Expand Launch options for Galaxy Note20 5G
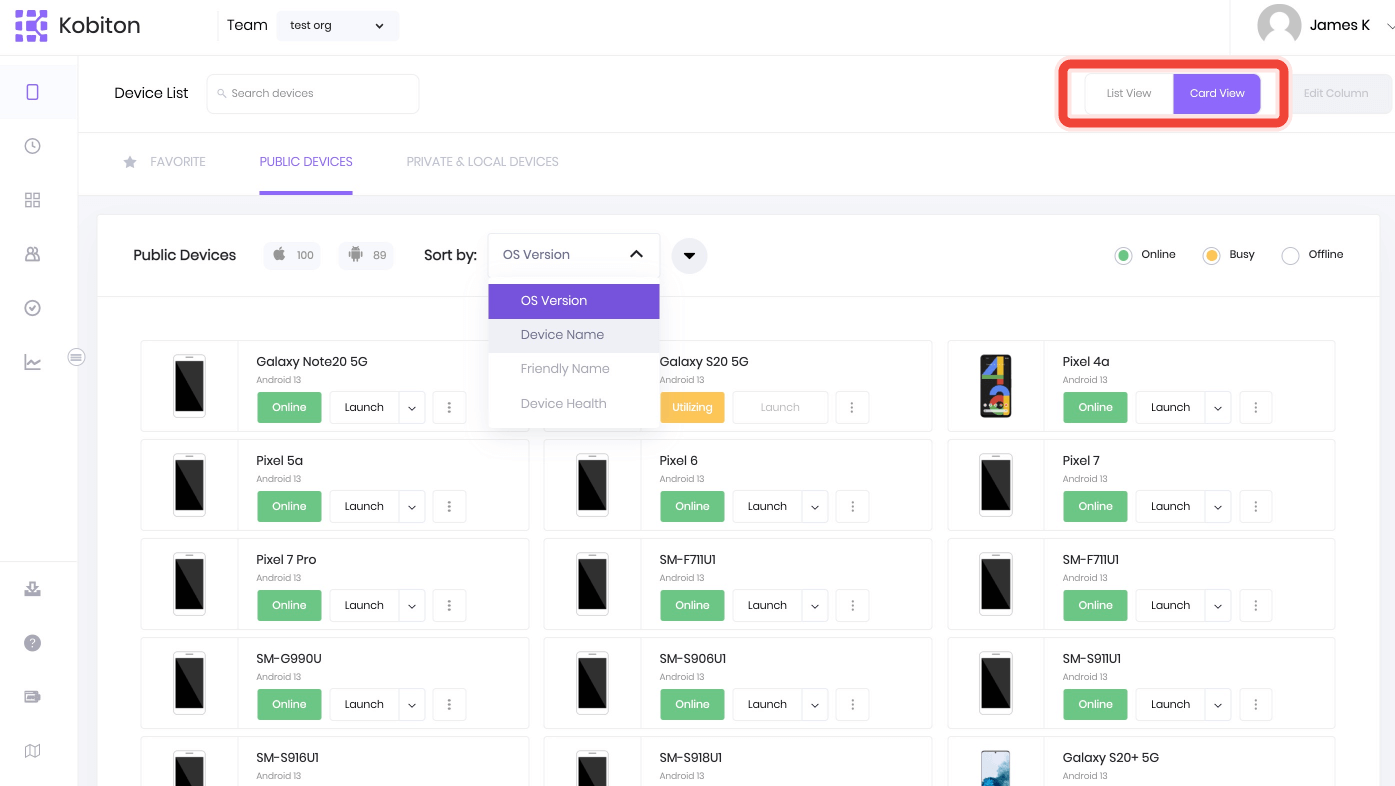Screen dimensions: 1395x786 click(x=412, y=407)
